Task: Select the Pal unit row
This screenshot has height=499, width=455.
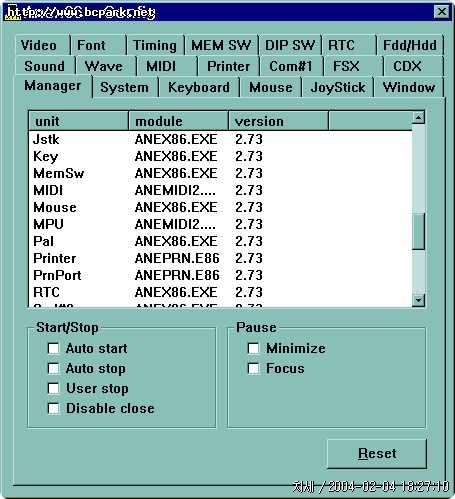Action: (x=220, y=241)
